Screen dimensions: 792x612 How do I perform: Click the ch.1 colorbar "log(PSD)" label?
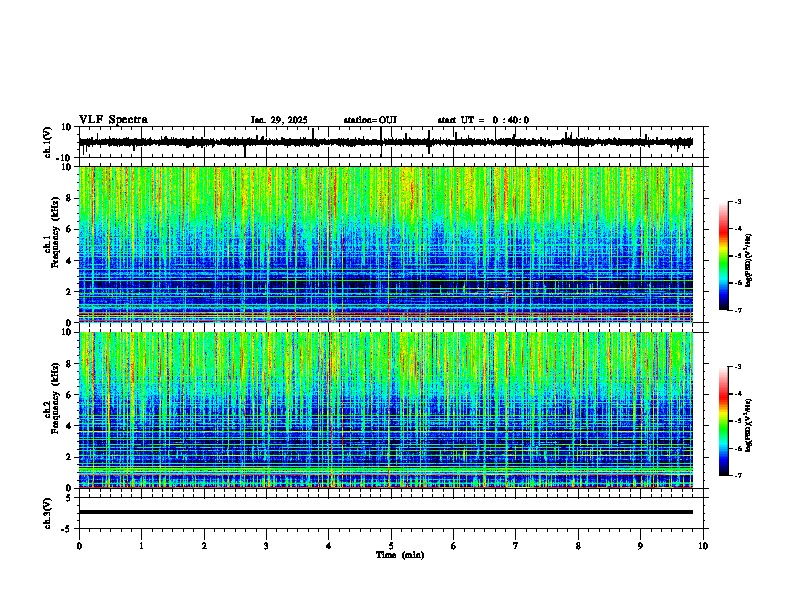(749, 260)
